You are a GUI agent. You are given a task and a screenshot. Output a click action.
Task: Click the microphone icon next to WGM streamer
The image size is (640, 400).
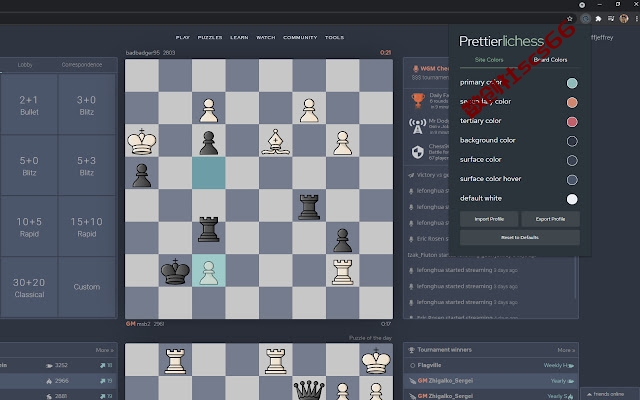tap(416, 69)
